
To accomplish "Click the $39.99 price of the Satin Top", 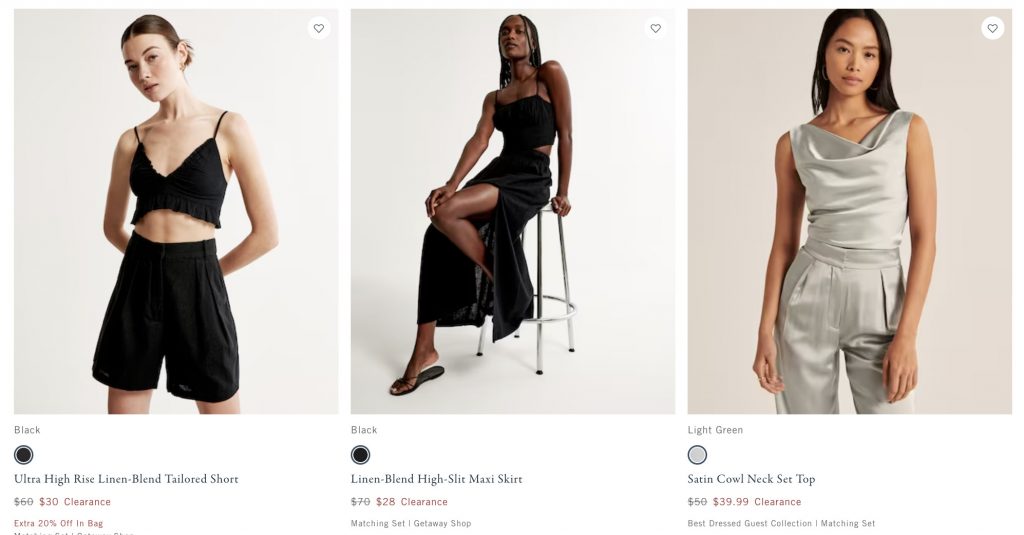I will [731, 502].
